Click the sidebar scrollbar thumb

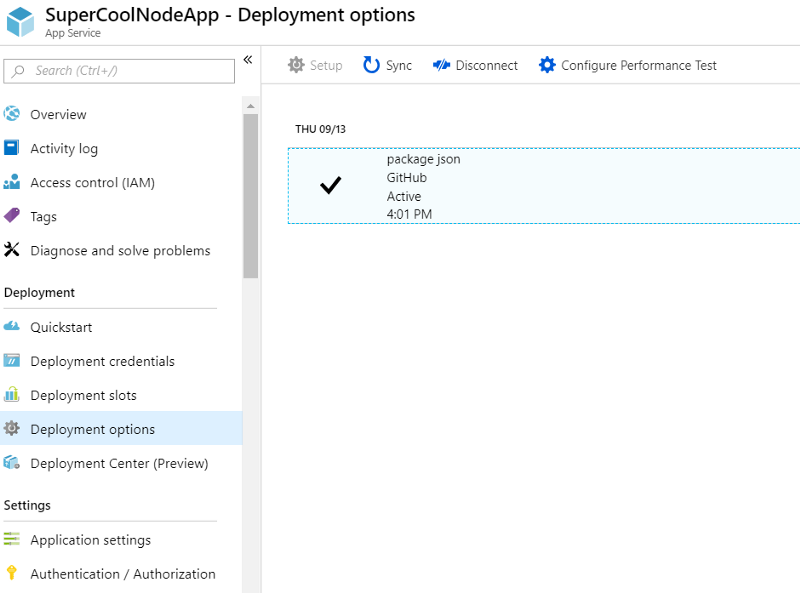click(x=251, y=196)
